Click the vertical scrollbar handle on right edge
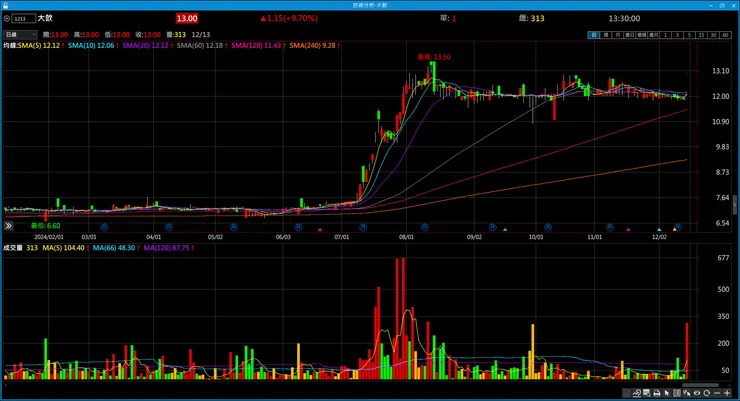 [x=734, y=205]
